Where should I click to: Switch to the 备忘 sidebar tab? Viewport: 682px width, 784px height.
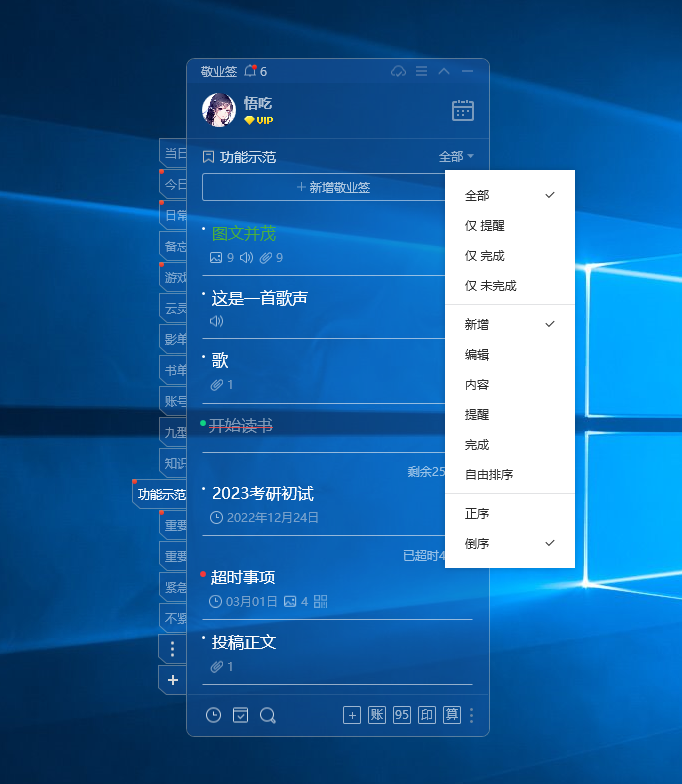(174, 246)
